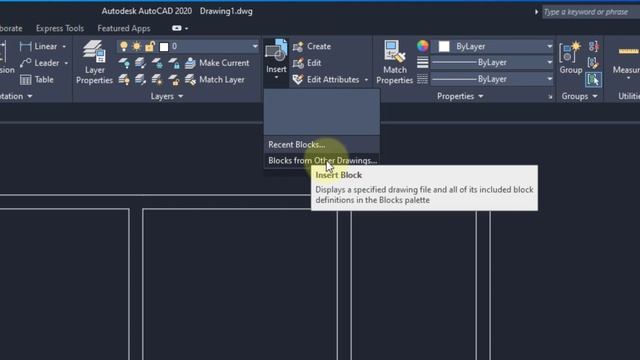Open the linetype ByLayer dropdown
640x360 pixels.
(549, 79)
